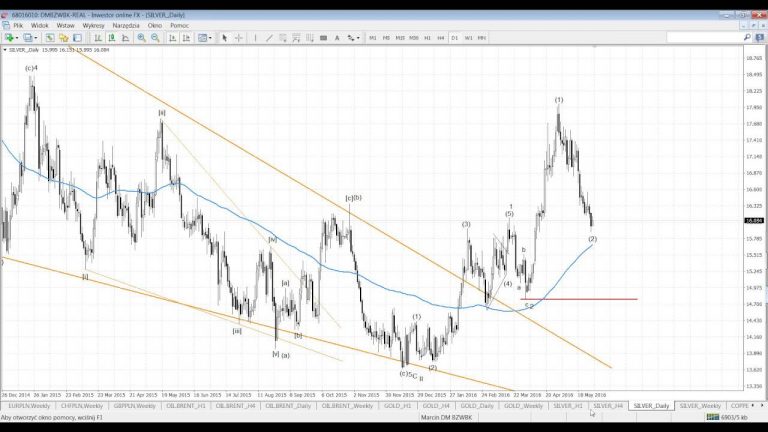Screen dimensions: 768x432
Task: Switch chart to candlestick mode
Action: pyautogui.click(x=112, y=38)
